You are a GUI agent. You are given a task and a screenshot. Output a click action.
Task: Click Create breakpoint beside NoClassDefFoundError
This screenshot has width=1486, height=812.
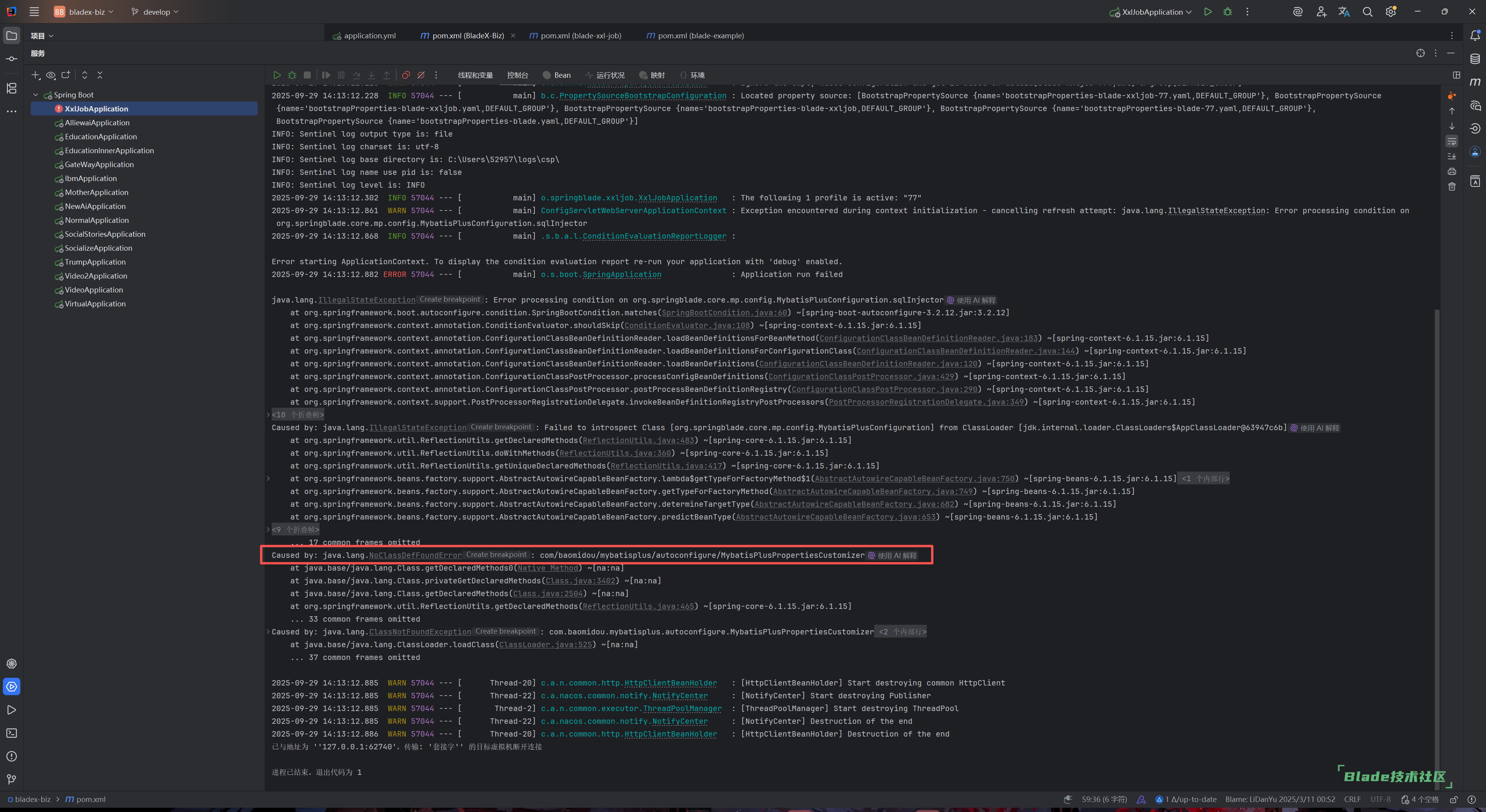coord(496,555)
